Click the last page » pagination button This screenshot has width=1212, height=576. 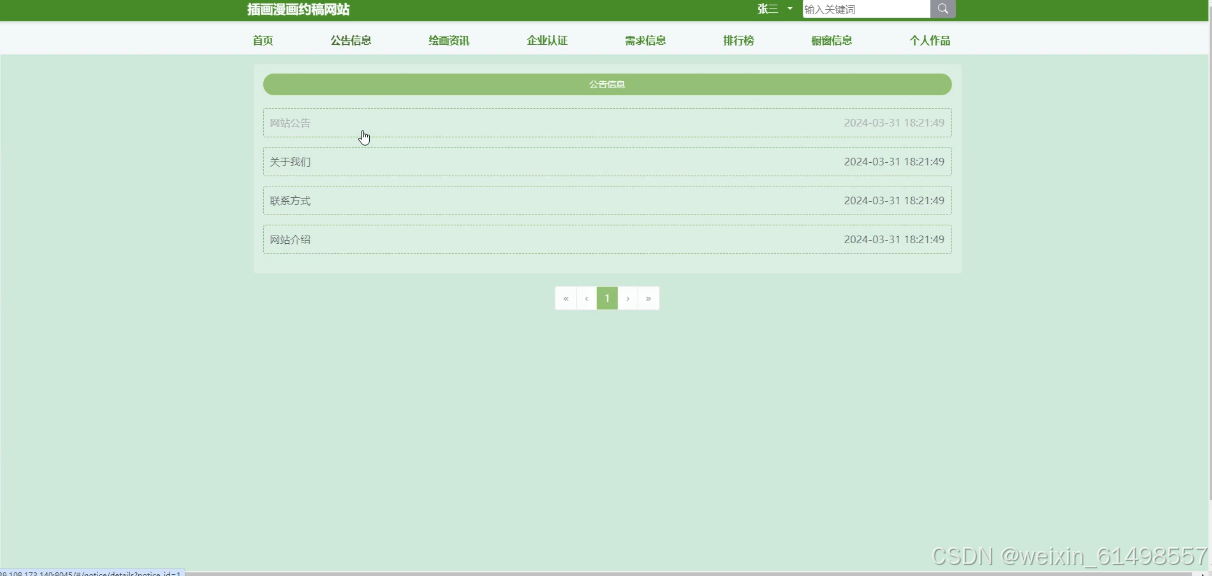pyautogui.click(x=649, y=298)
